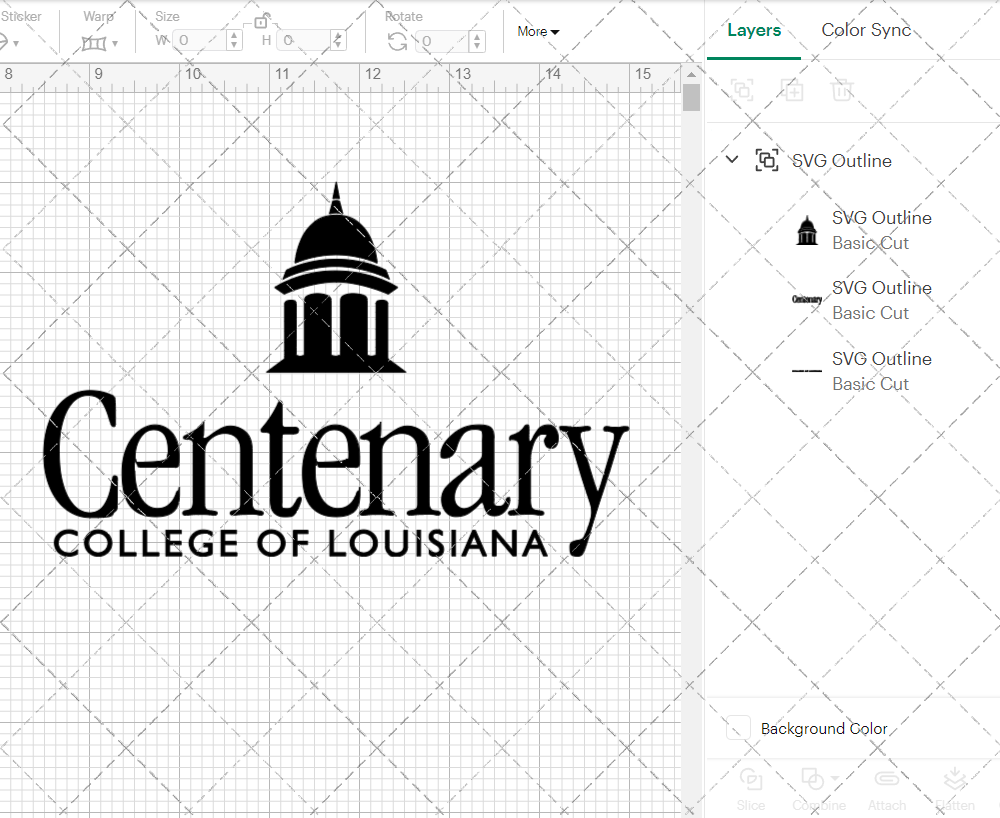Select the Warp tool icon

(x=95, y=42)
